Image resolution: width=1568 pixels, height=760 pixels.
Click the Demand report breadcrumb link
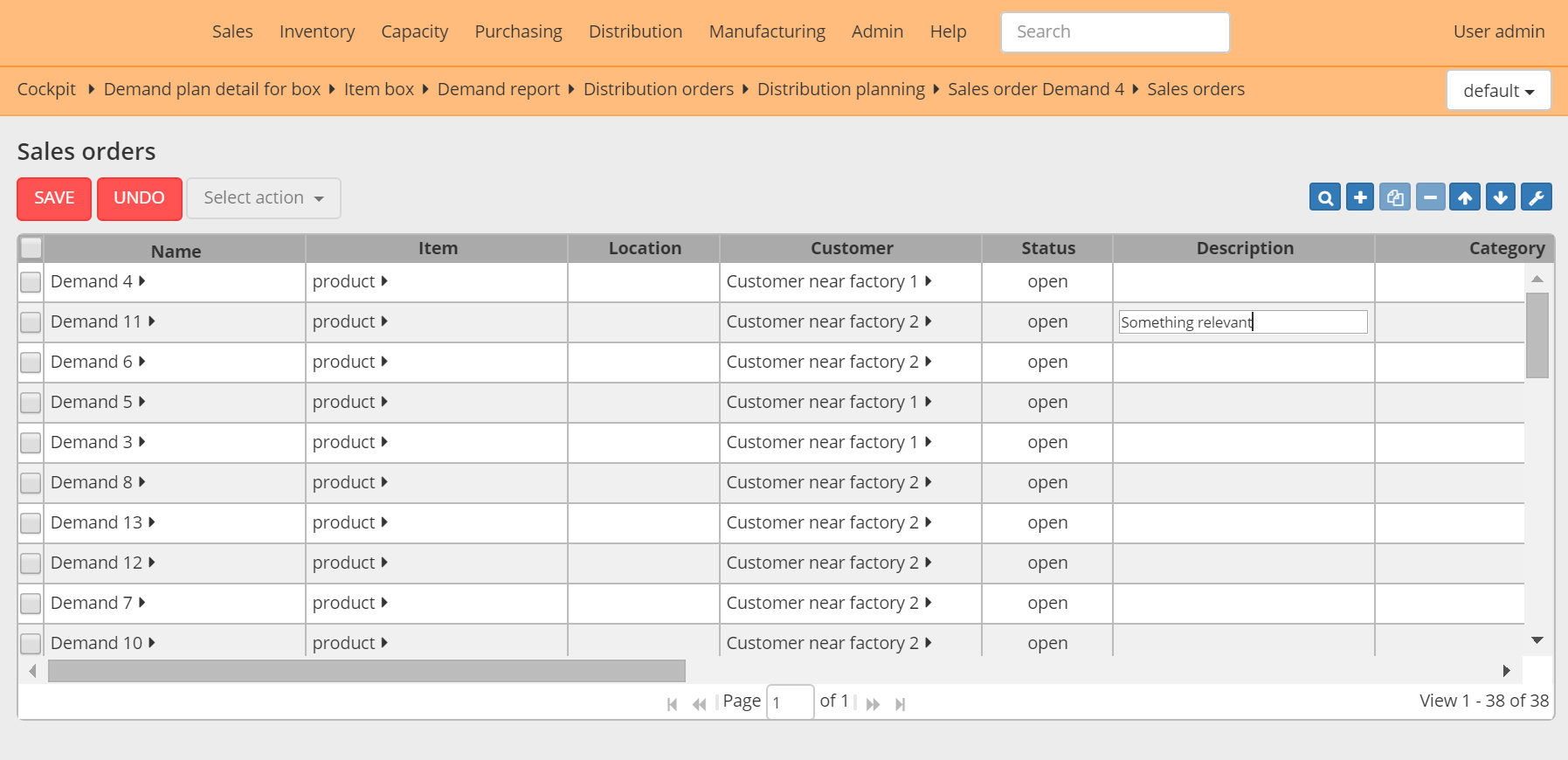(x=498, y=89)
